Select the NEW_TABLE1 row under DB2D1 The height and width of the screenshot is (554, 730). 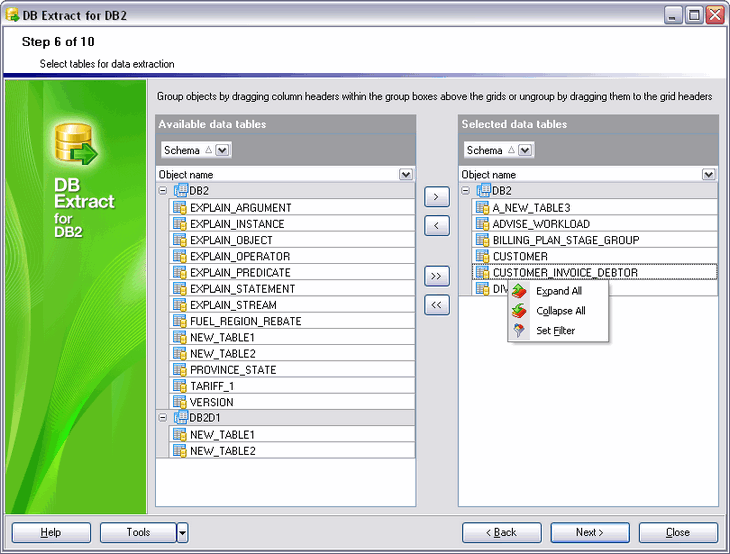coord(292,434)
